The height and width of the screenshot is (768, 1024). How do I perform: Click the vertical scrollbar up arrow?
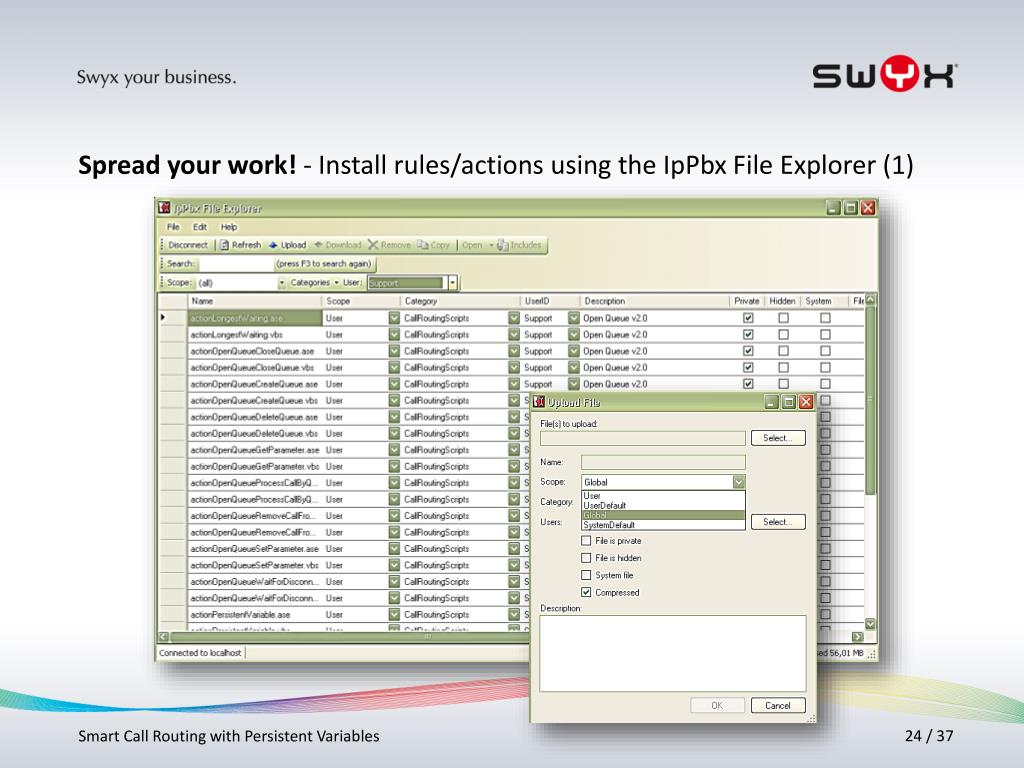click(x=870, y=300)
